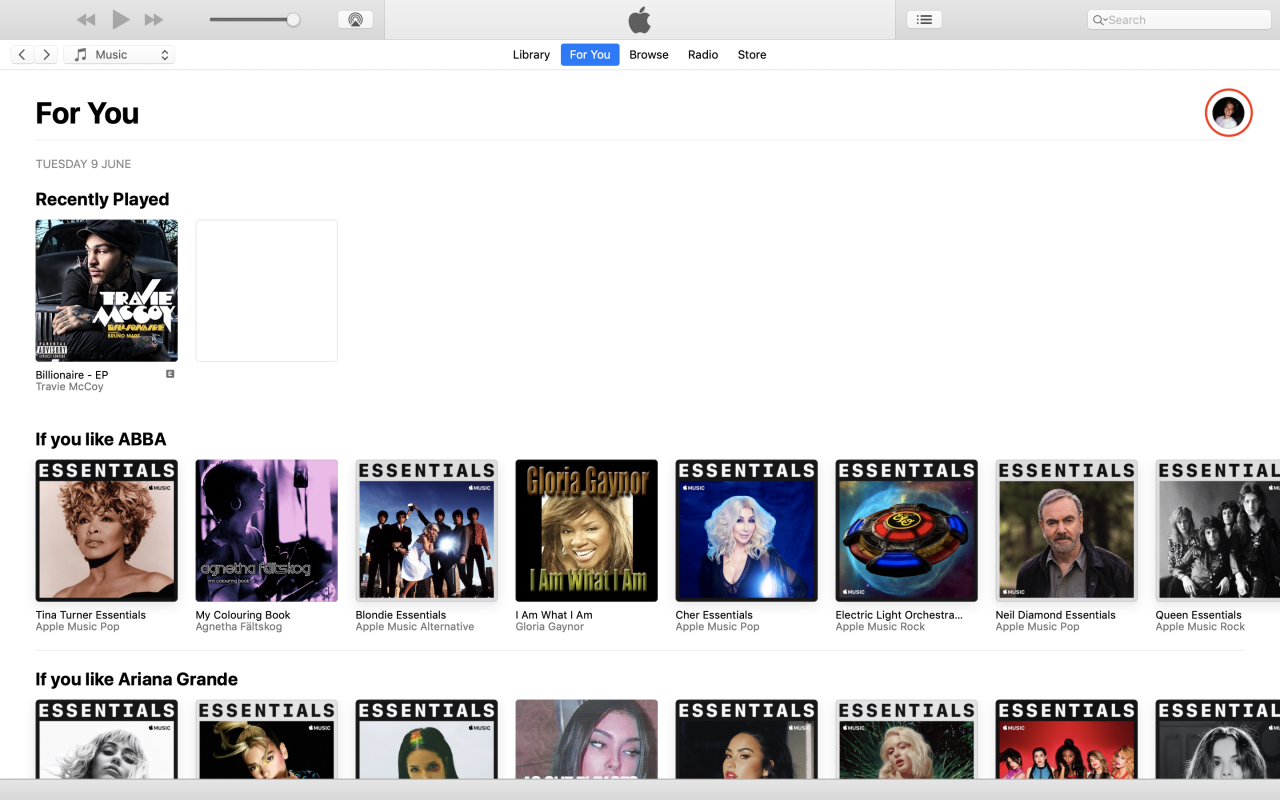
Task: Click the I Am What I Am title
Action: [x=554, y=615]
